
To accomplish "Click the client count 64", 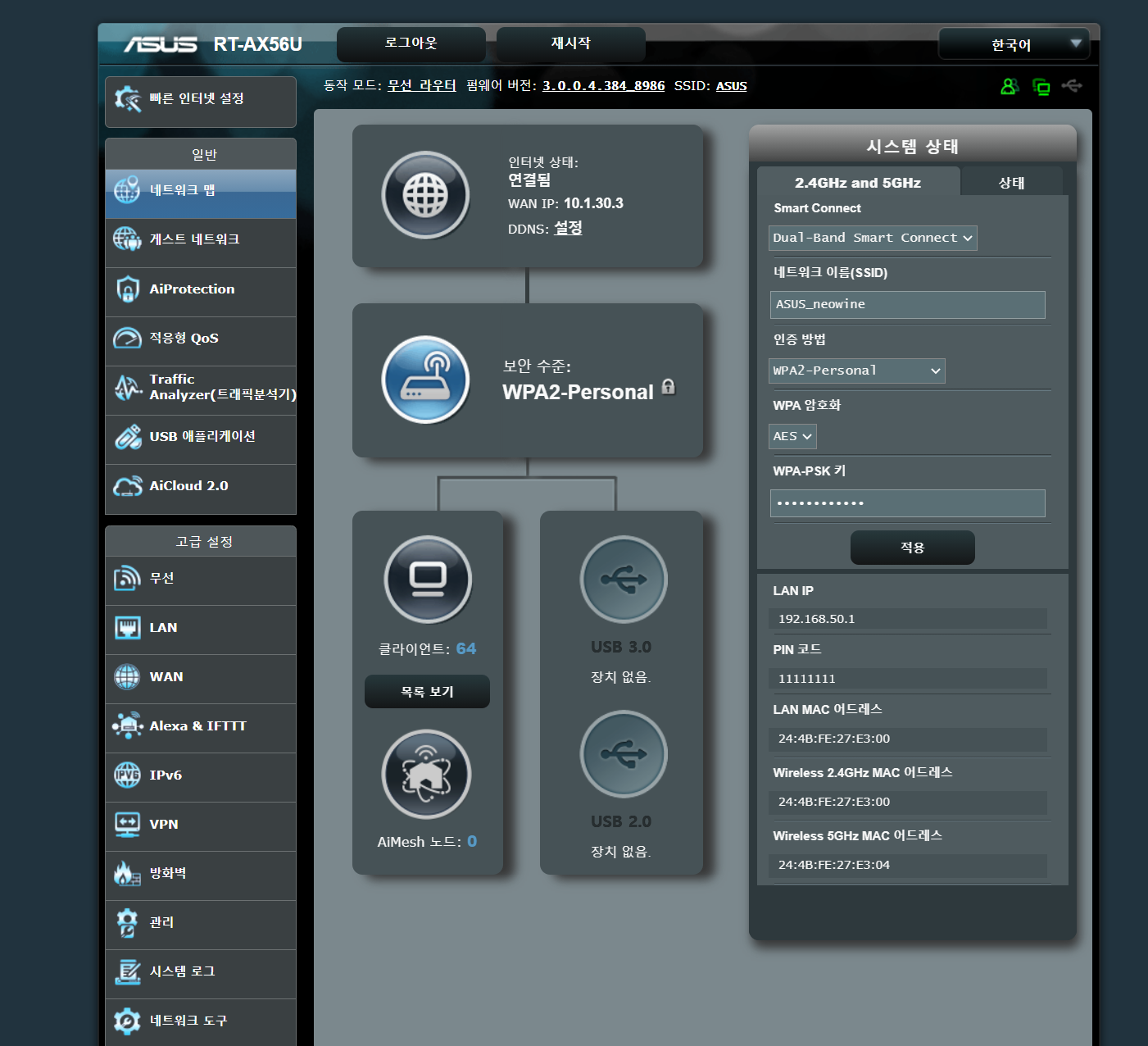I will point(465,648).
